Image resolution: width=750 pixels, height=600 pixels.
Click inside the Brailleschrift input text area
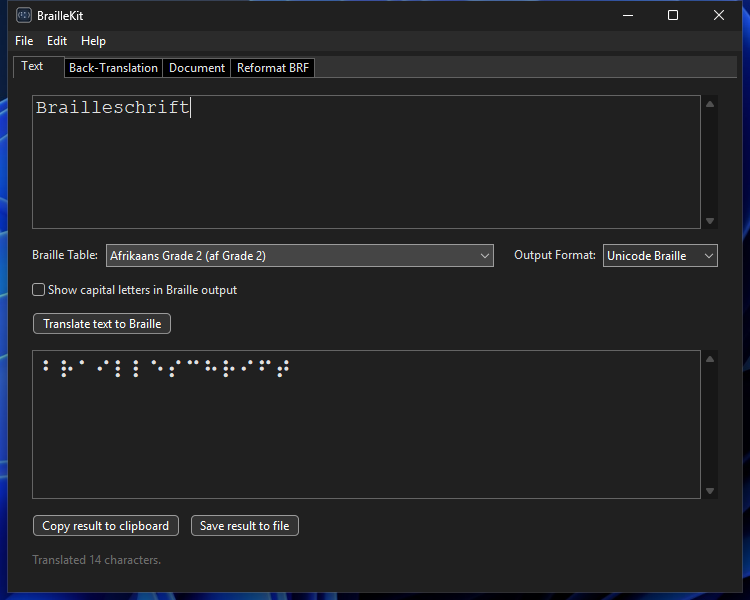coord(366,162)
